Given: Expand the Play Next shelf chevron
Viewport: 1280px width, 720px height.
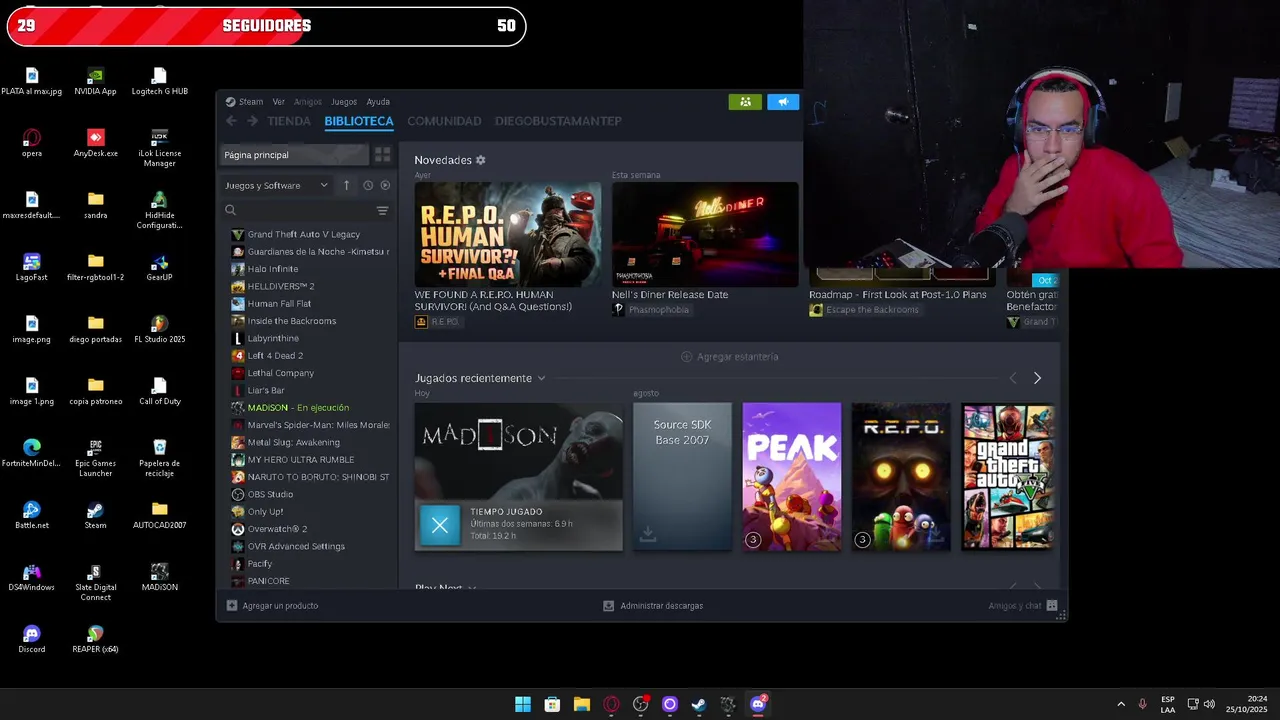Looking at the screenshot, I should pos(472,588).
